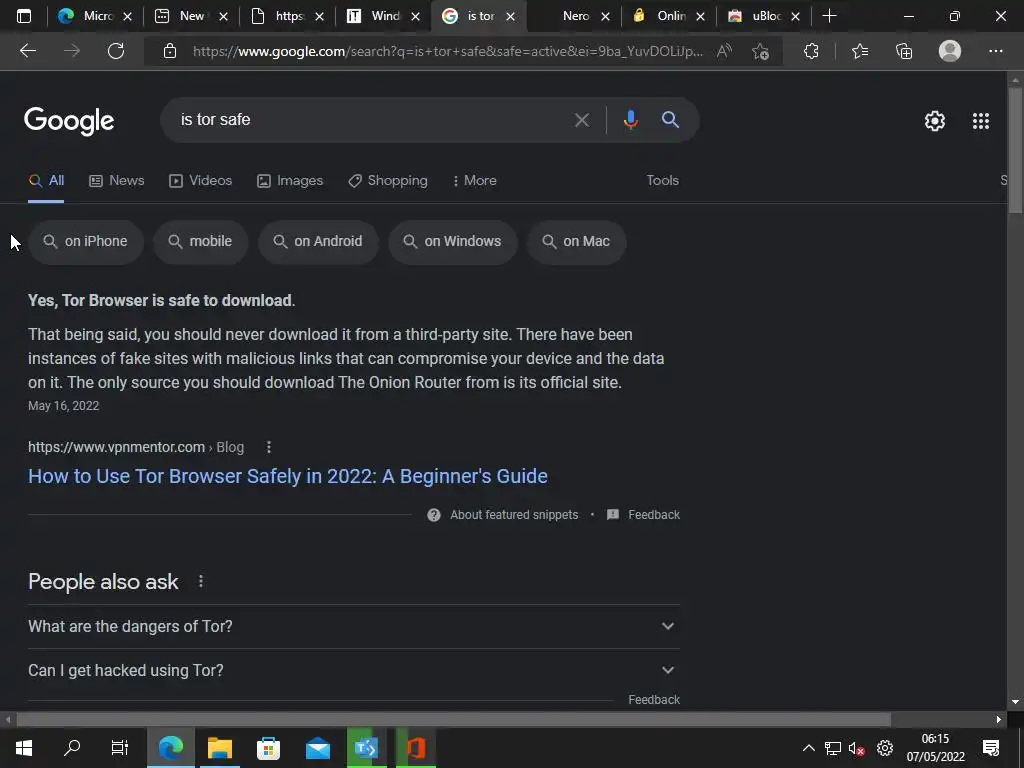This screenshot has height=768, width=1024.
Task: Click the vertical scrollbar thumb
Action: 1015,150
